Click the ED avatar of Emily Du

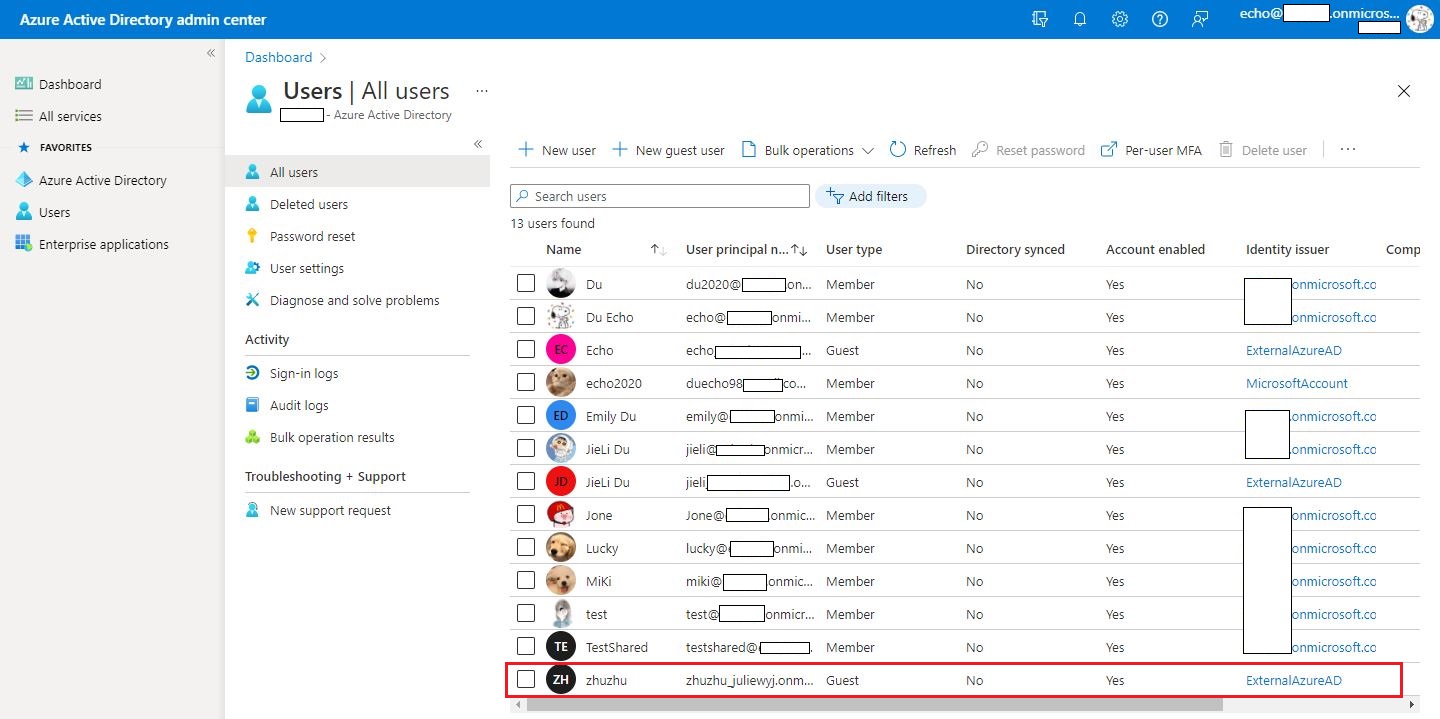pyautogui.click(x=561, y=416)
